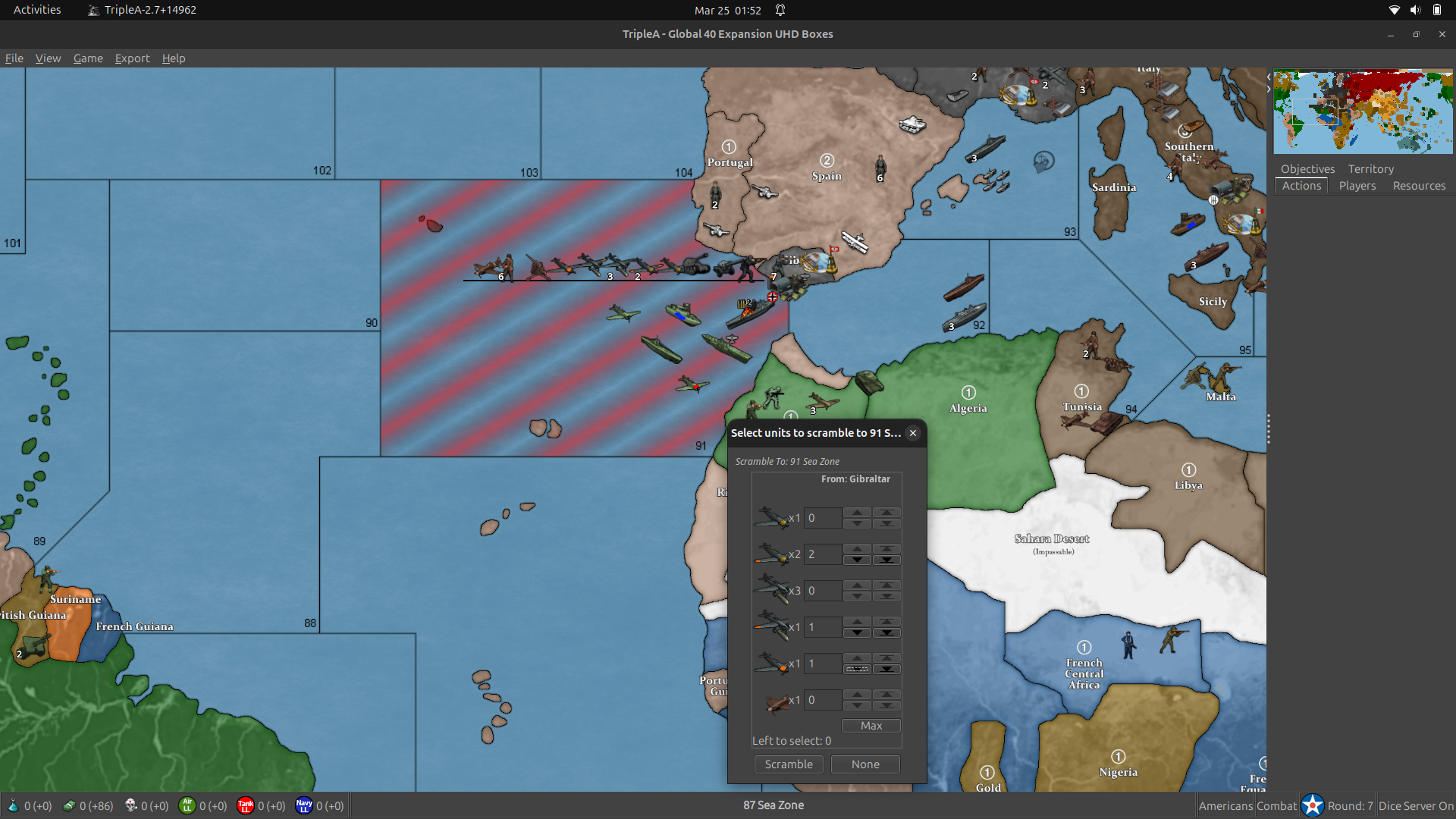Select the Tank LL icon in the status bar

pos(246,806)
